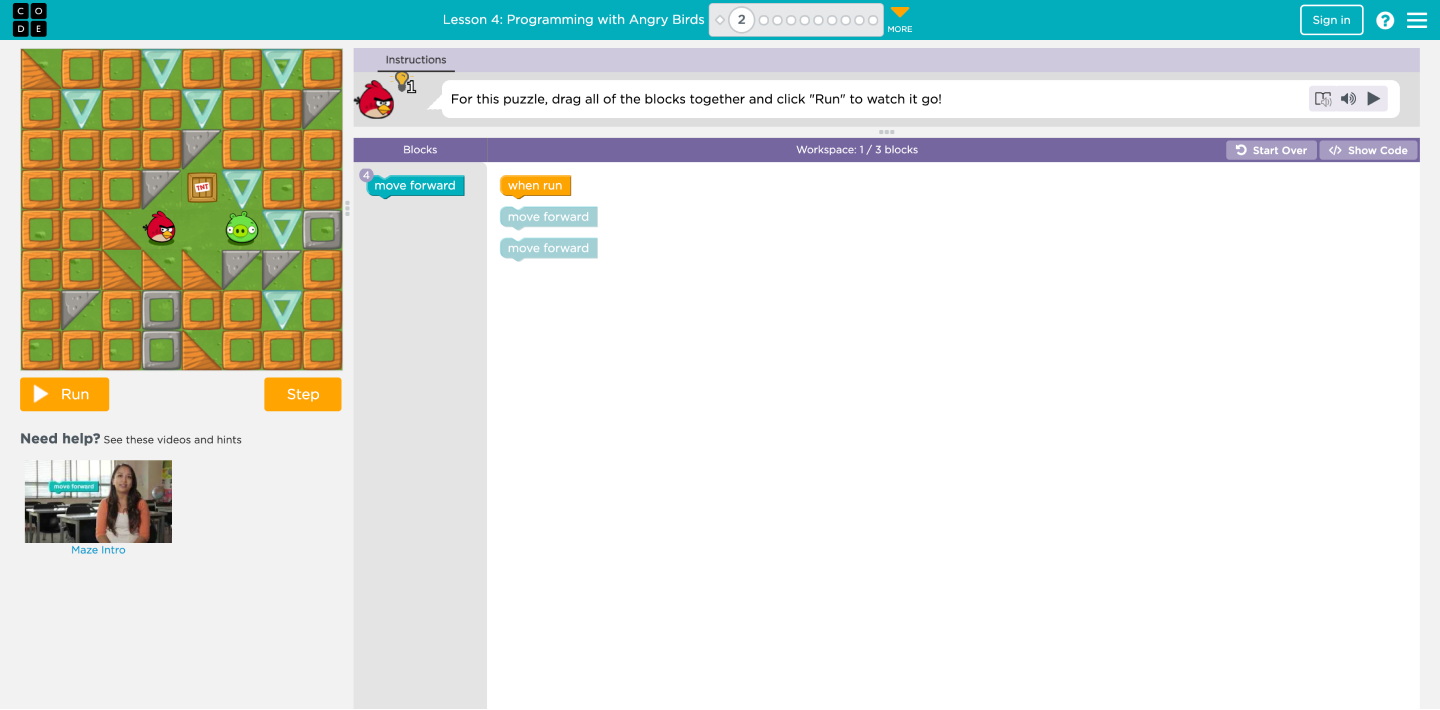Click the instructions panel resize grippy
The image size is (1440, 710).
coord(886,132)
